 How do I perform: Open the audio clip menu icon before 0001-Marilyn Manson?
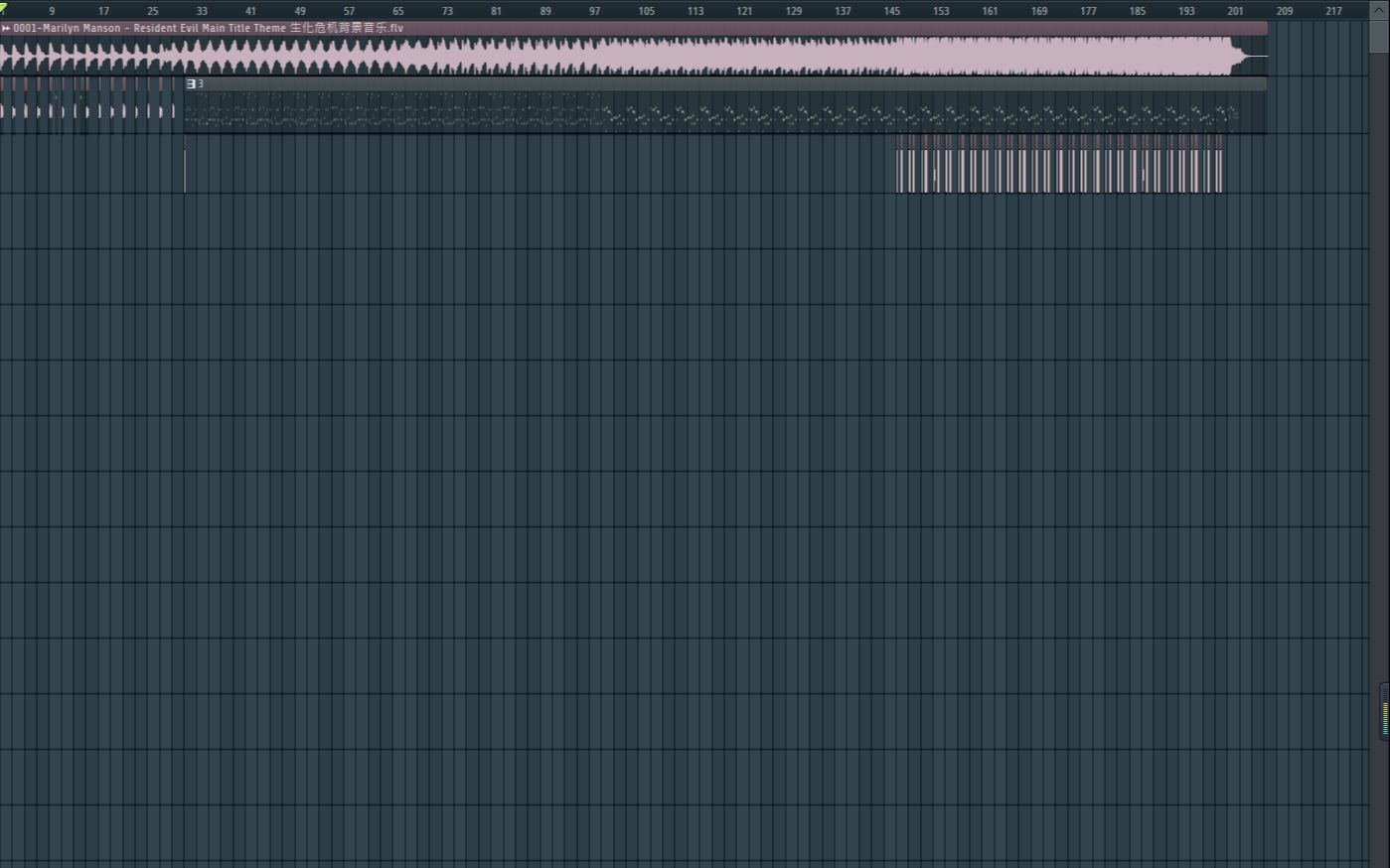6,29
